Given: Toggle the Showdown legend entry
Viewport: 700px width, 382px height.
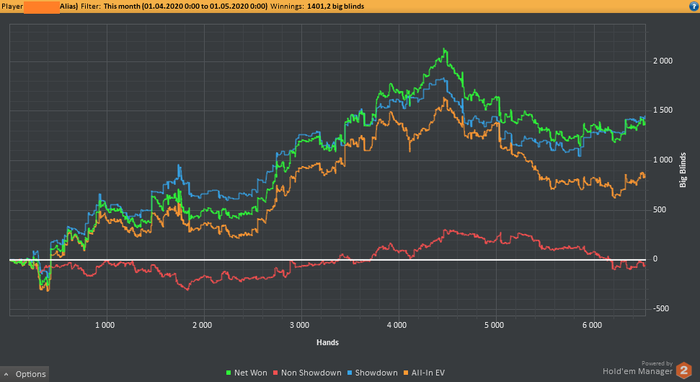Looking at the screenshot, I should pyautogui.click(x=372, y=373).
